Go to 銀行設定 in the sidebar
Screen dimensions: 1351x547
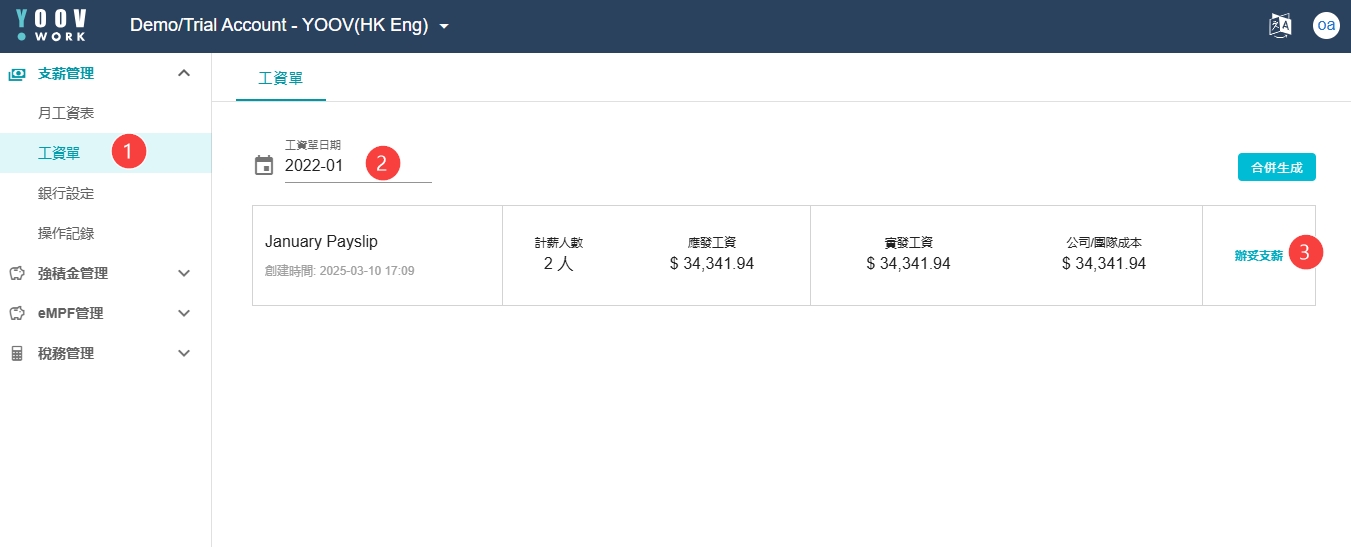[x=66, y=193]
